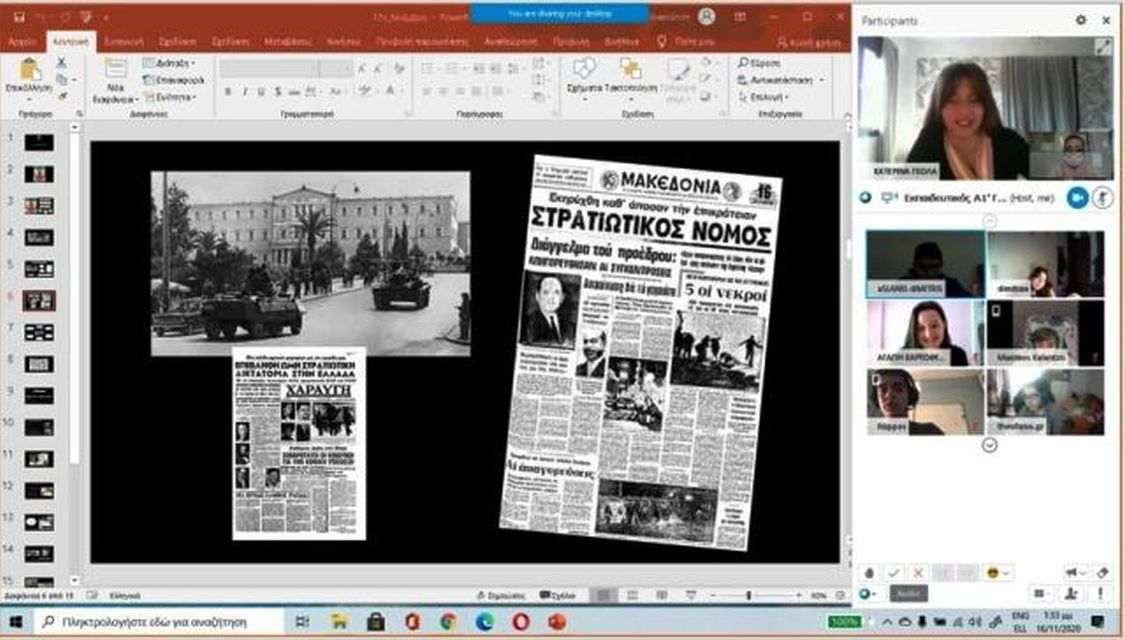This screenshot has height=640, width=1125.
Task: Open the Insert (Εισαγωγή) ribbon tab
Action: point(124,42)
